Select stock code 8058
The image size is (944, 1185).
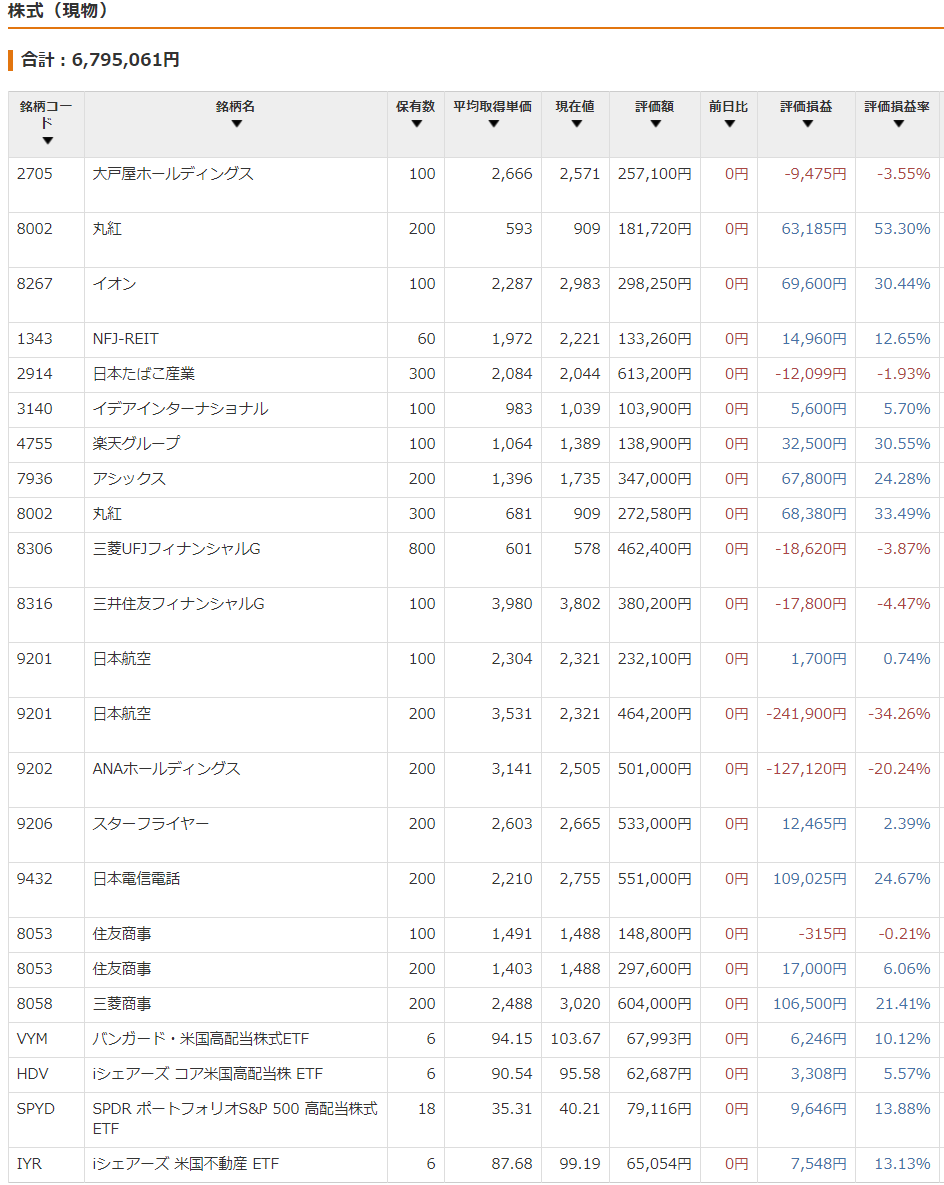coord(35,1004)
